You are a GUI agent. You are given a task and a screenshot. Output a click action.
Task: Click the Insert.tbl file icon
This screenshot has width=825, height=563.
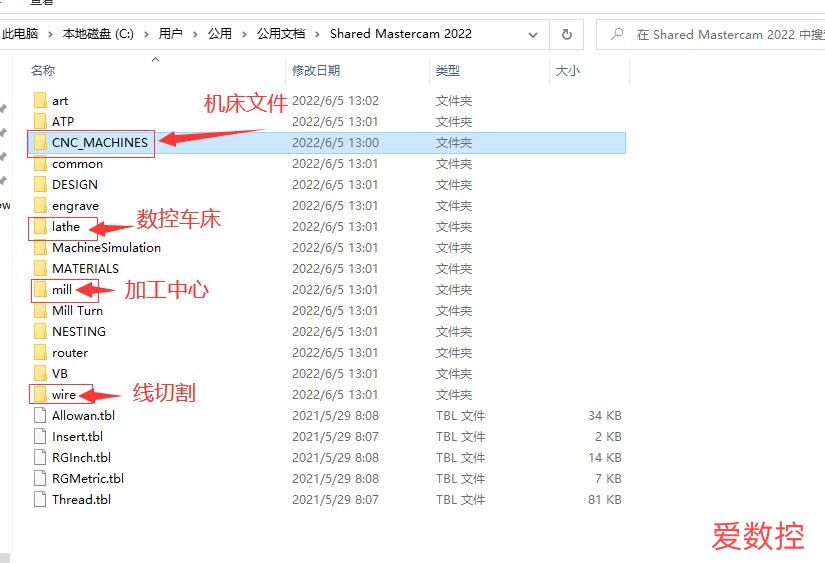[x=40, y=437]
